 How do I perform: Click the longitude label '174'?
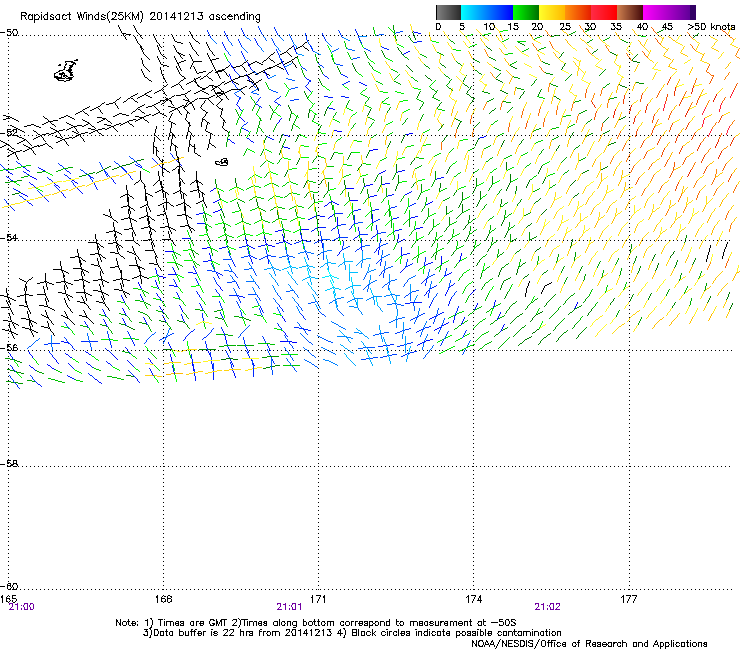pyautogui.click(x=473, y=599)
